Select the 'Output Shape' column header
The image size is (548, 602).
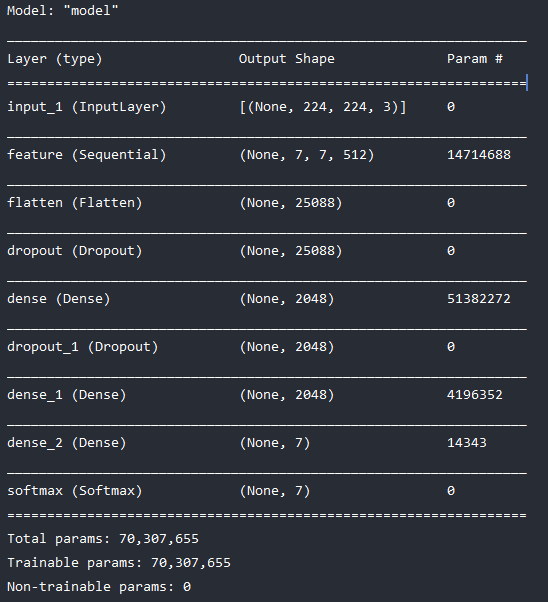(x=286, y=59)
